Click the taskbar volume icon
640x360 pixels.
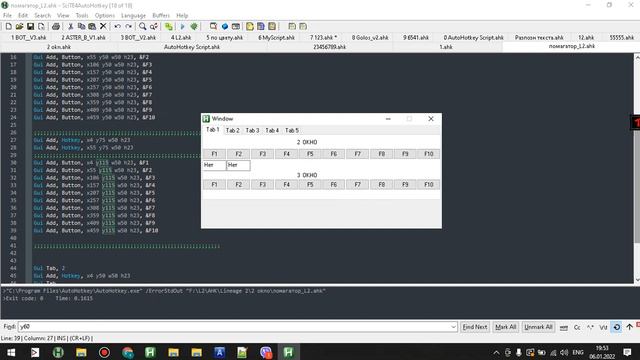564,352
